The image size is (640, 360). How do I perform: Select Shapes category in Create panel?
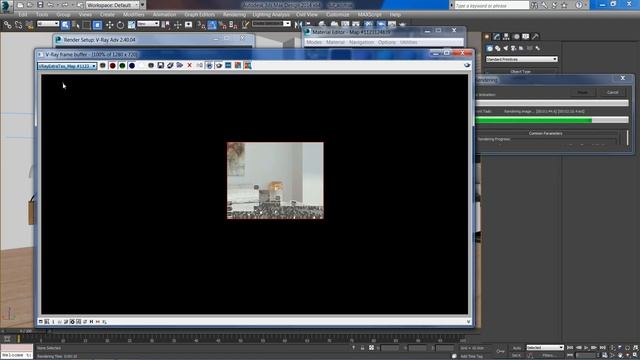[x=498, y=48]
